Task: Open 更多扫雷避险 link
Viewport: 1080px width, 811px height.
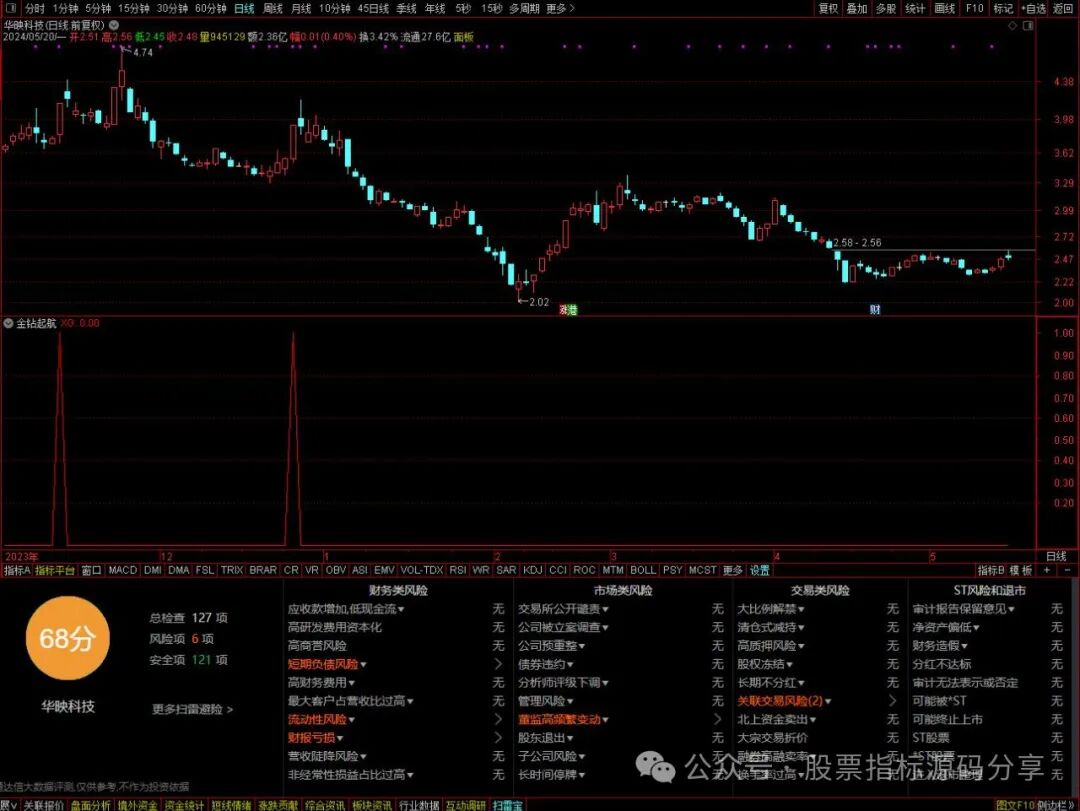Action: tap(192, 709)
